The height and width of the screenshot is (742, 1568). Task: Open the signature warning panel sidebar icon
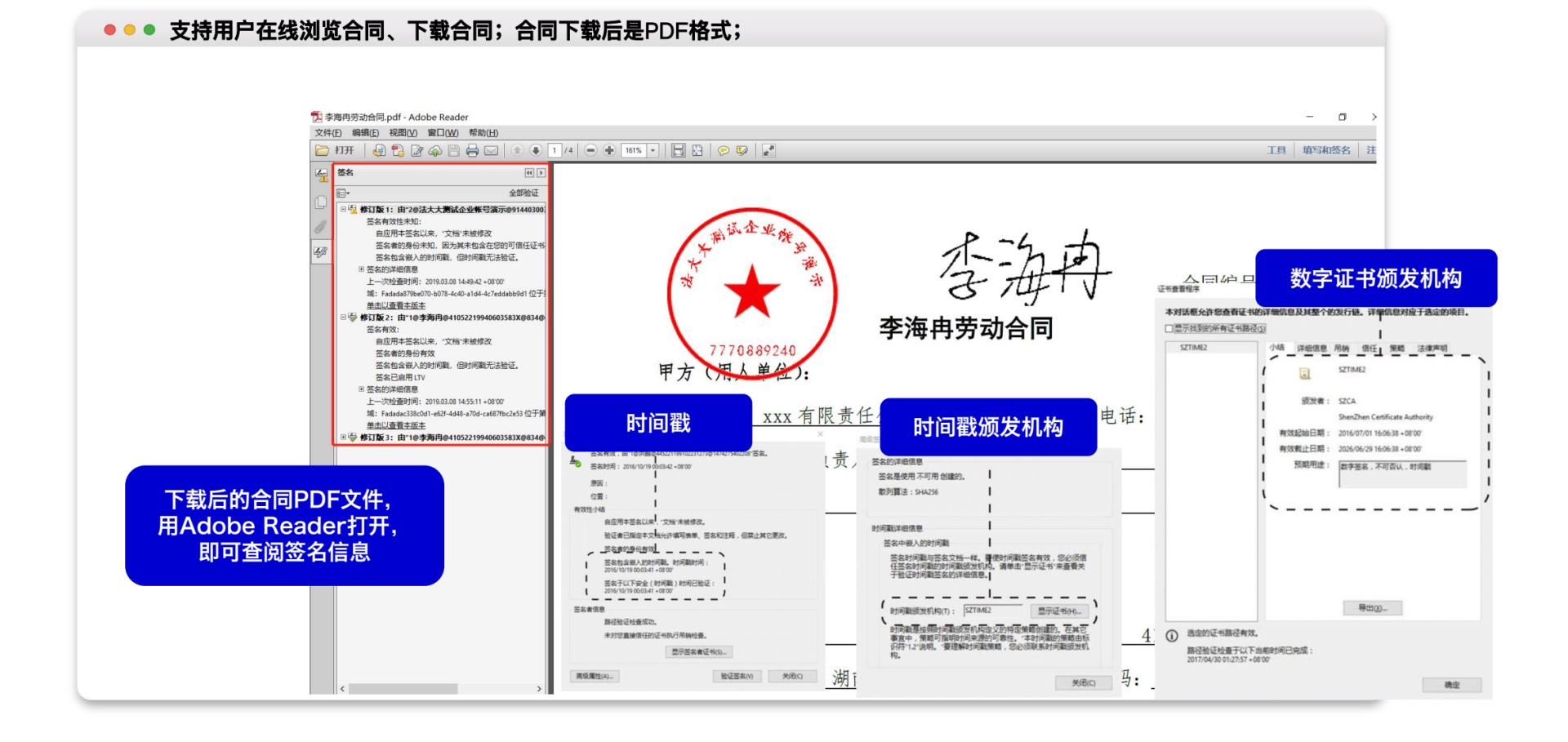(x=321, y=175)
